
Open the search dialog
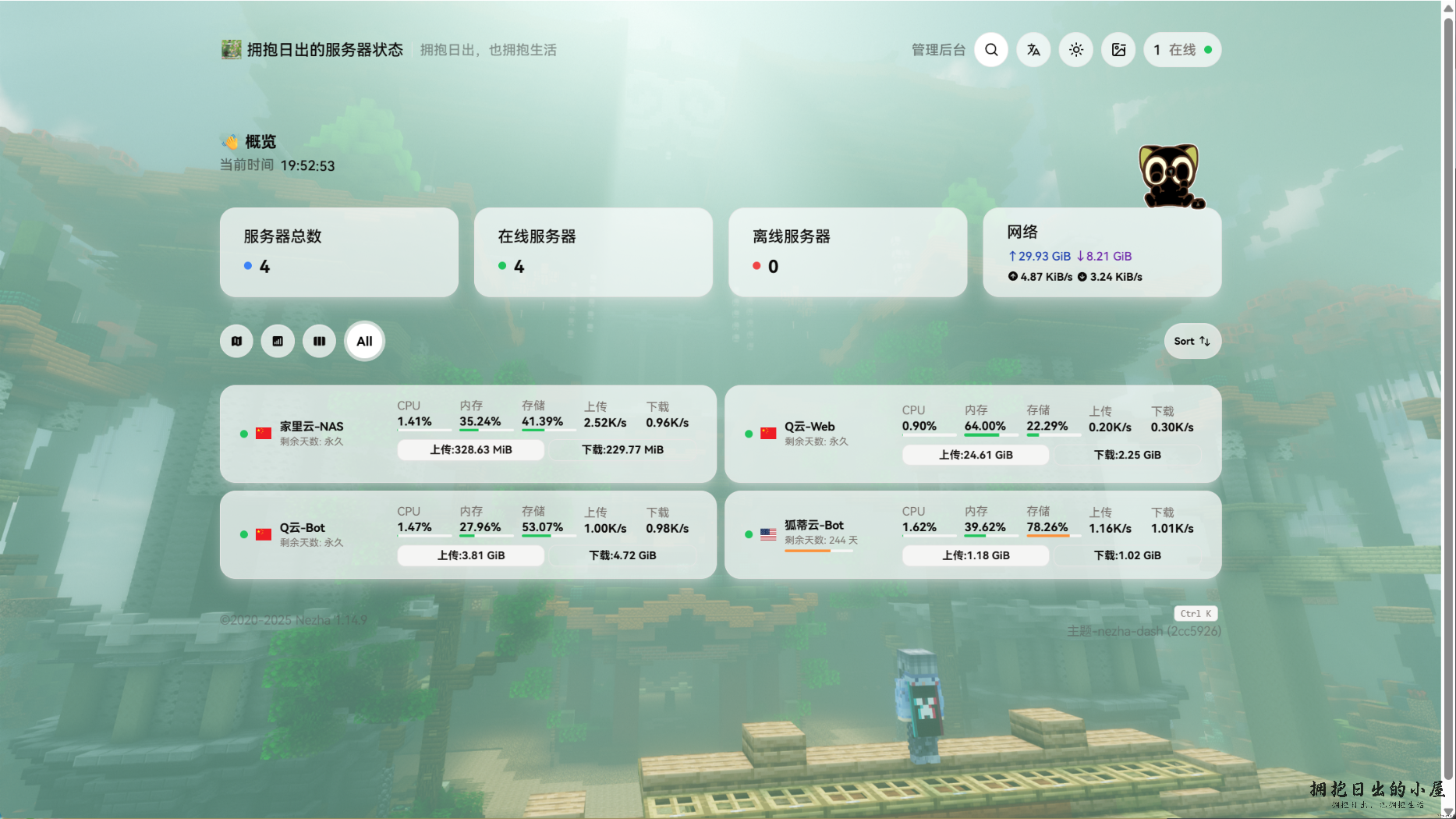[x=991, y=49]
